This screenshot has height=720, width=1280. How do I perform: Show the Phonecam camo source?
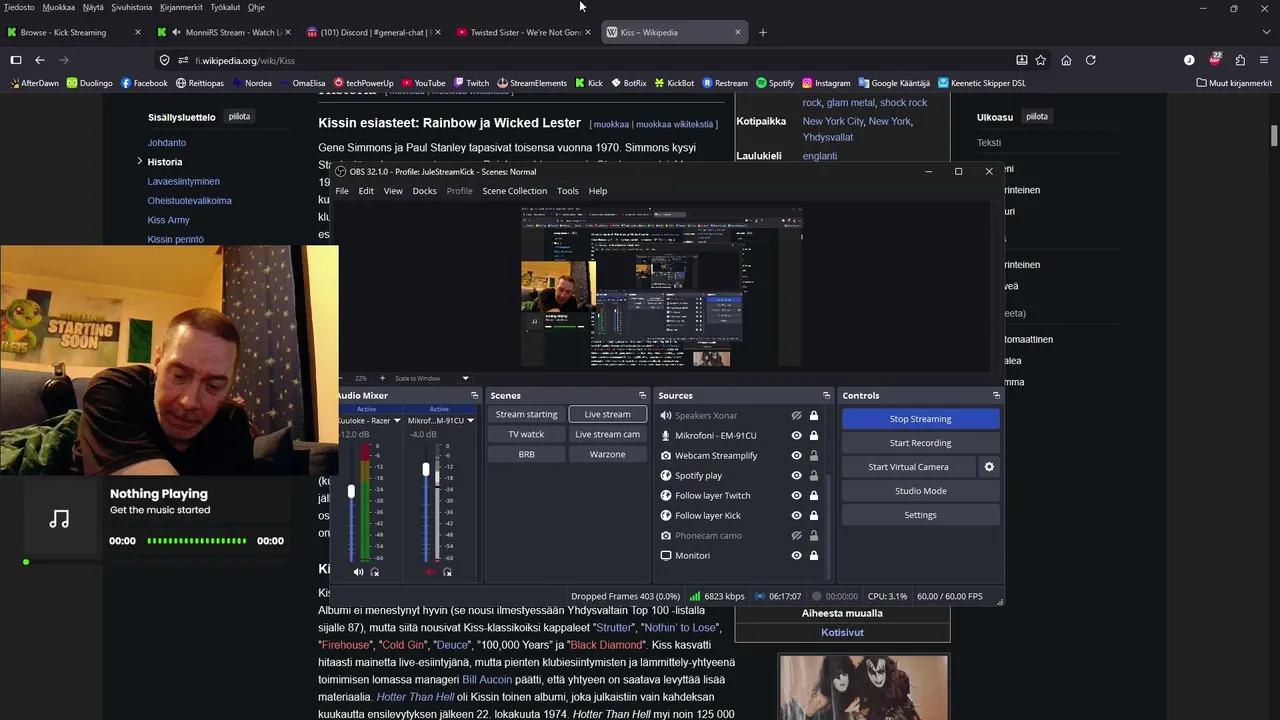tap(797, 536)
